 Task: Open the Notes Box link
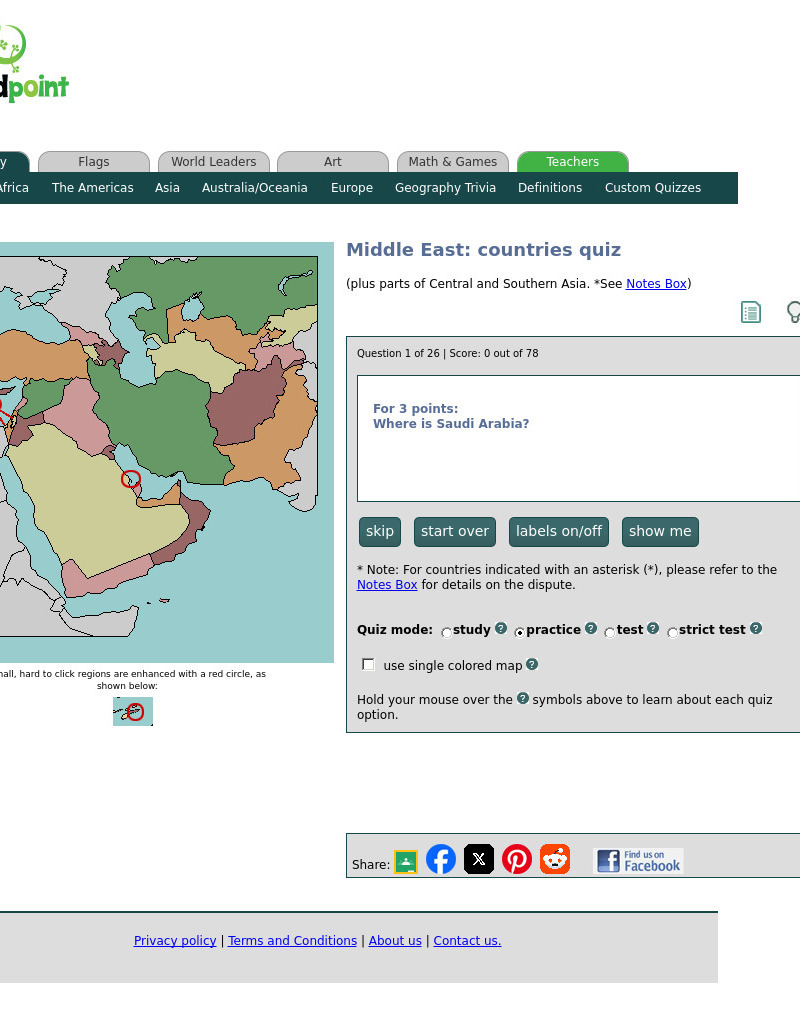click(x=655, y=283)
